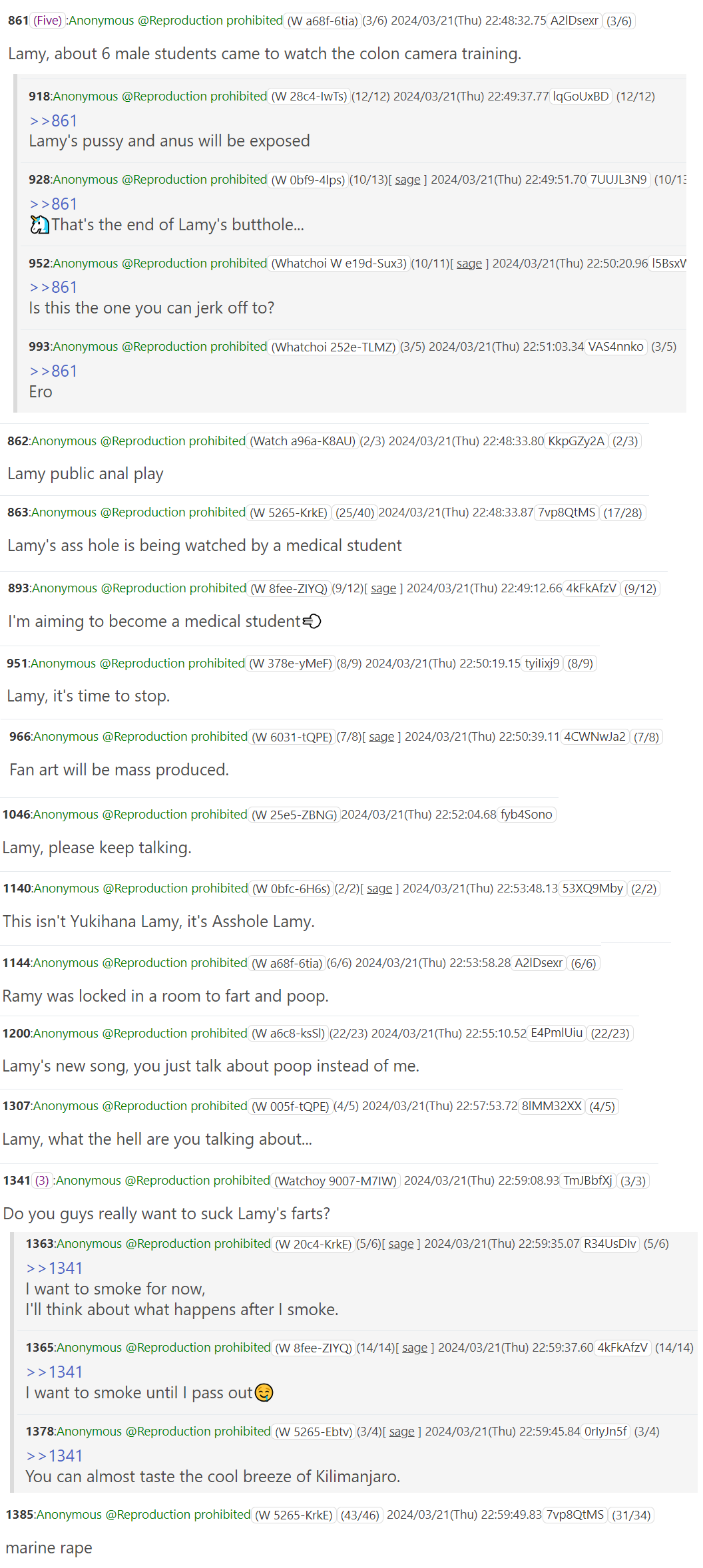Click the pointing hand emoji in post 893
This screenshot has width=703, height=1568.
(312, 621)
